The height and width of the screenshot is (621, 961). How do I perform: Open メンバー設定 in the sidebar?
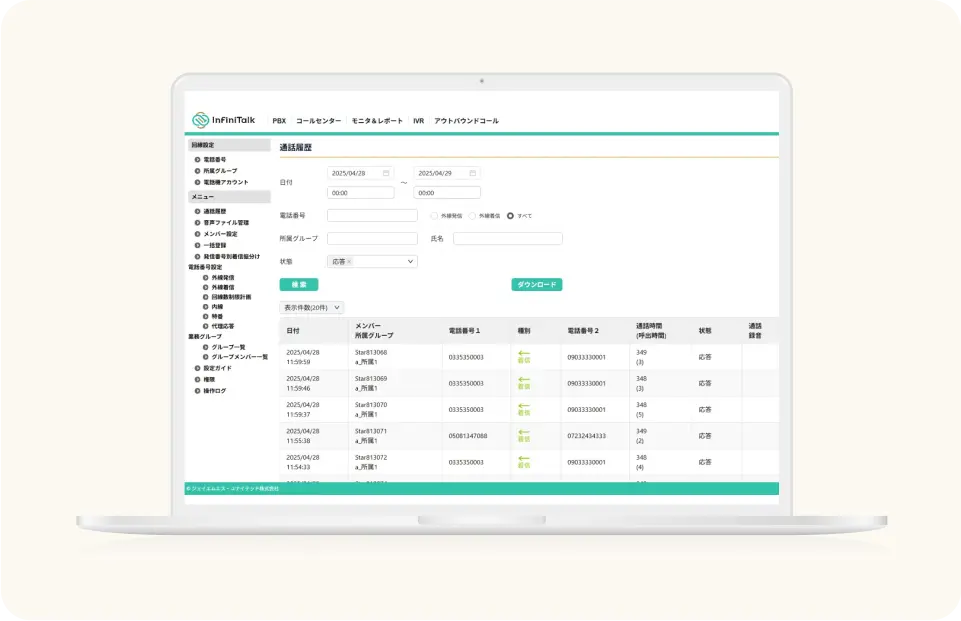220,234
